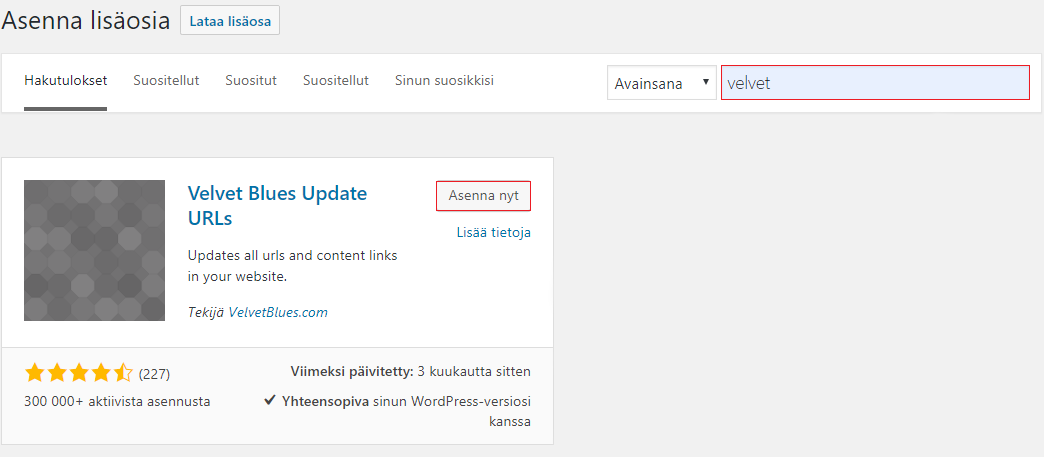Click the Lataa lisäosa button

coord(230,21)
